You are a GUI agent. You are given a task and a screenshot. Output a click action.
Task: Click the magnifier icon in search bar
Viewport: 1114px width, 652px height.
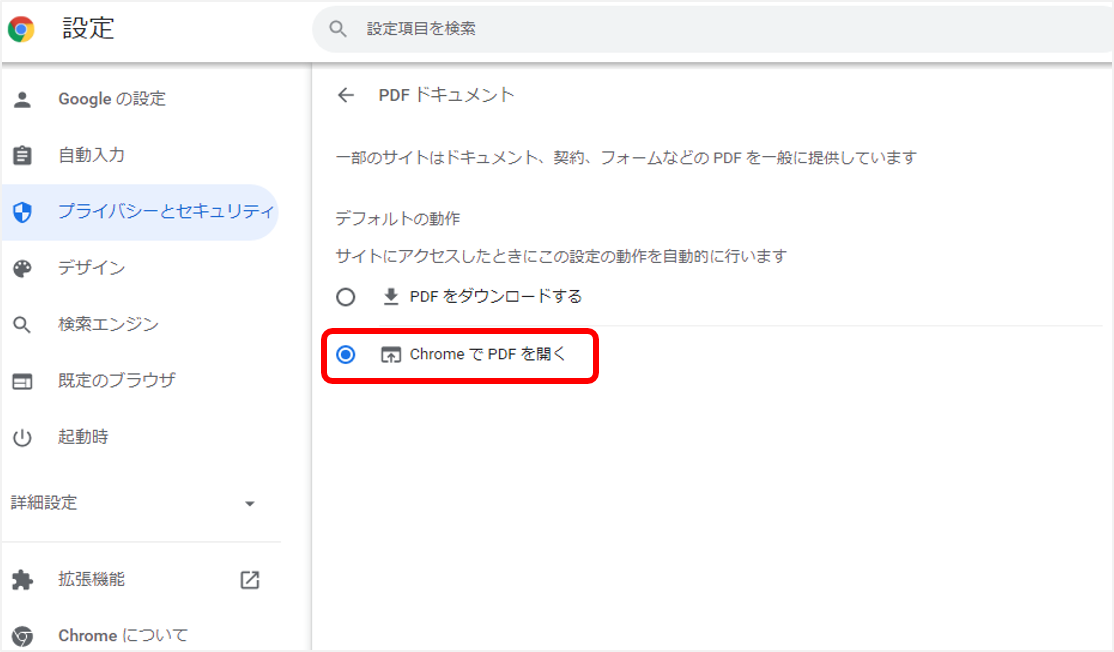click(x=338, y=29)
